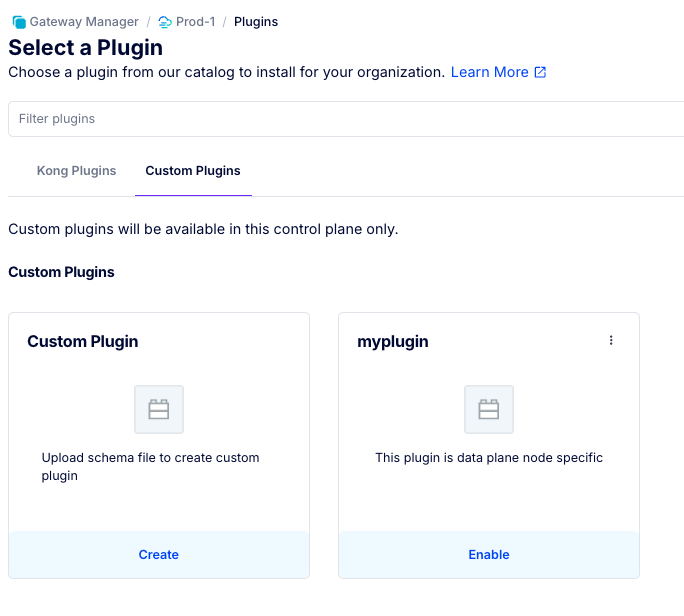This screenshot has height=616, width=684.
Task: Switch to the Kong Plugins tab
Action: pos(76,171)
